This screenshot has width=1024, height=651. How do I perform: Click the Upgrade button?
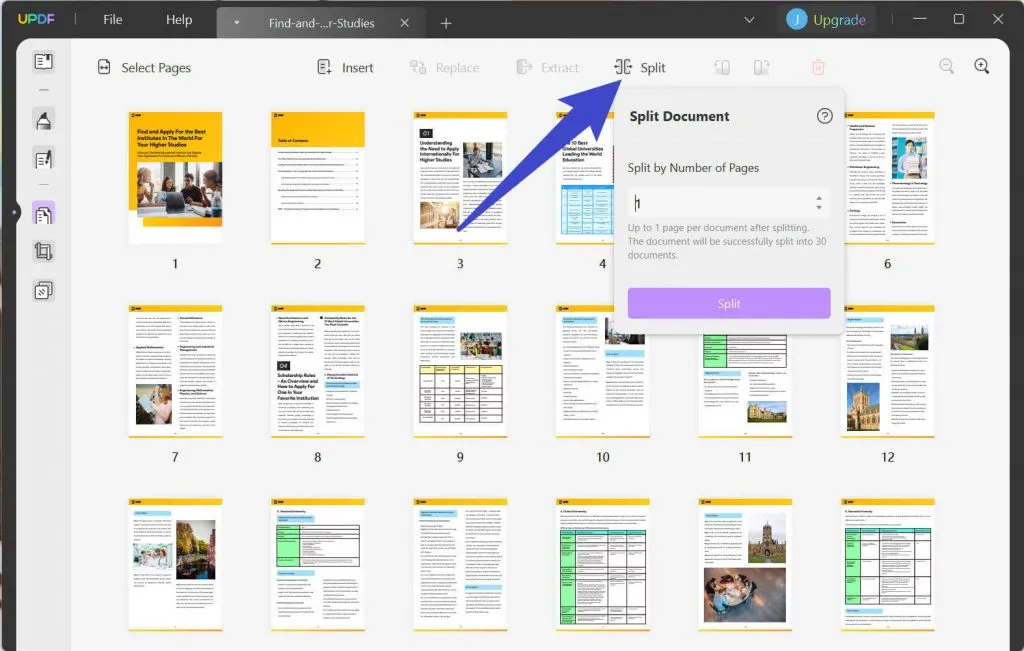click(x=826, y=18)
